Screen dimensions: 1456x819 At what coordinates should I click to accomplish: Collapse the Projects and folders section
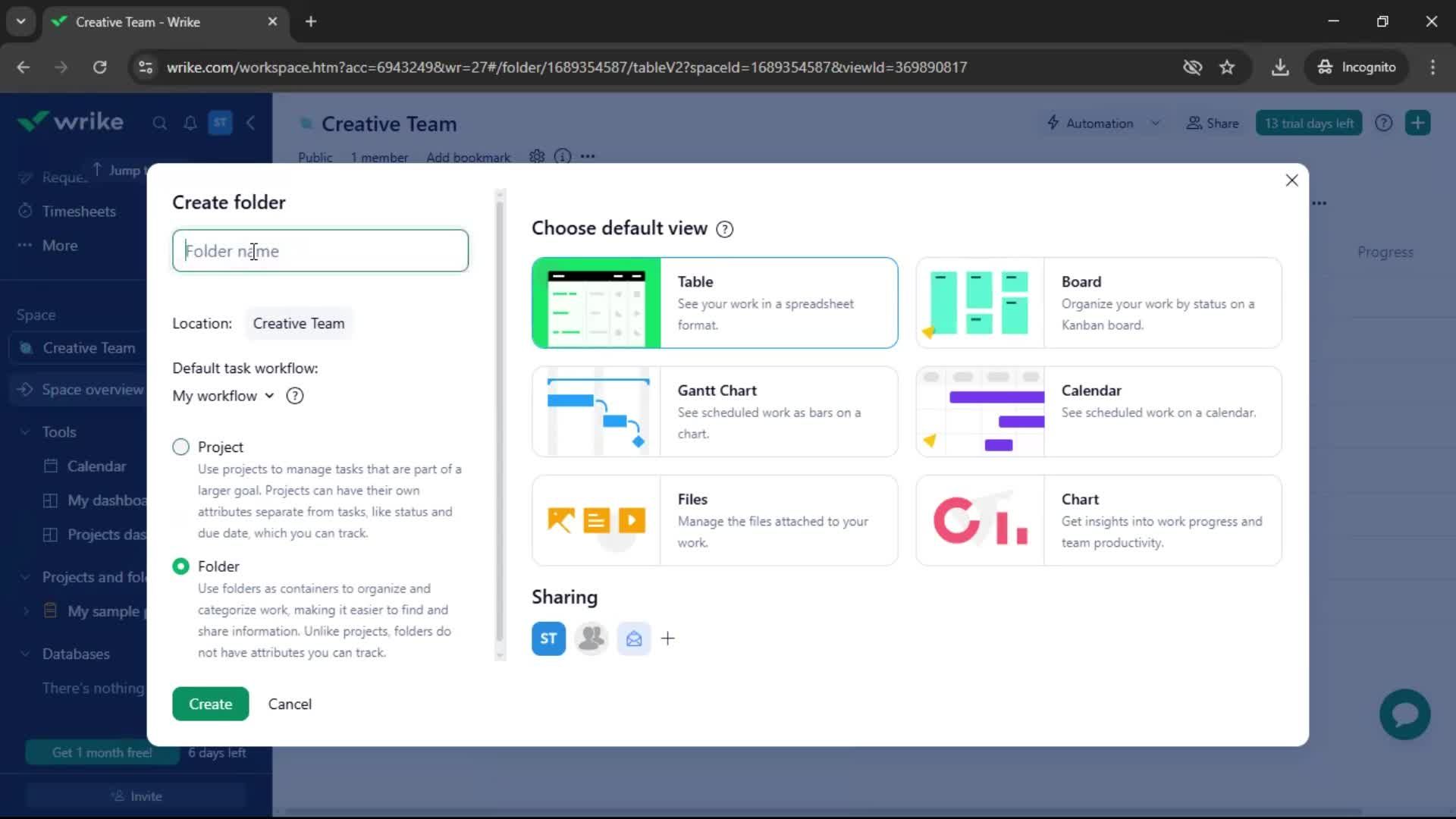pyautogui.click(x=25, y=577)
